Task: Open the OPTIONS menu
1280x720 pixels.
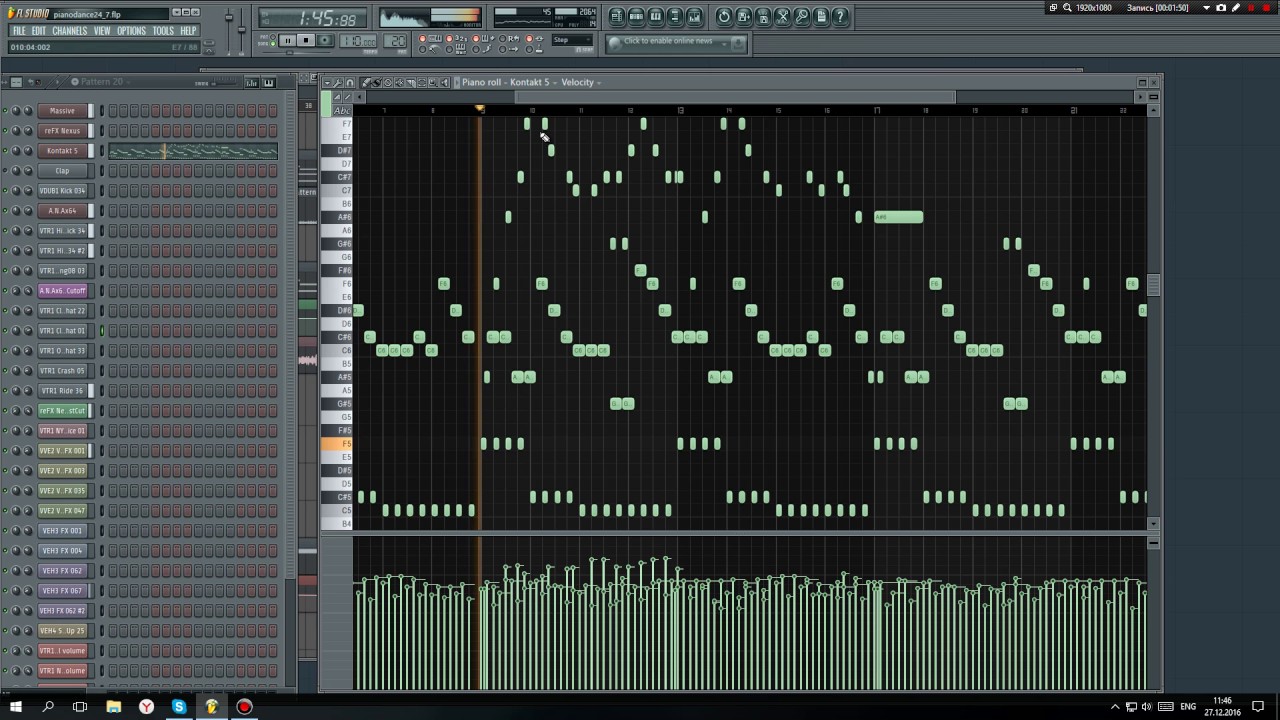Action: (x=131, y=31)
